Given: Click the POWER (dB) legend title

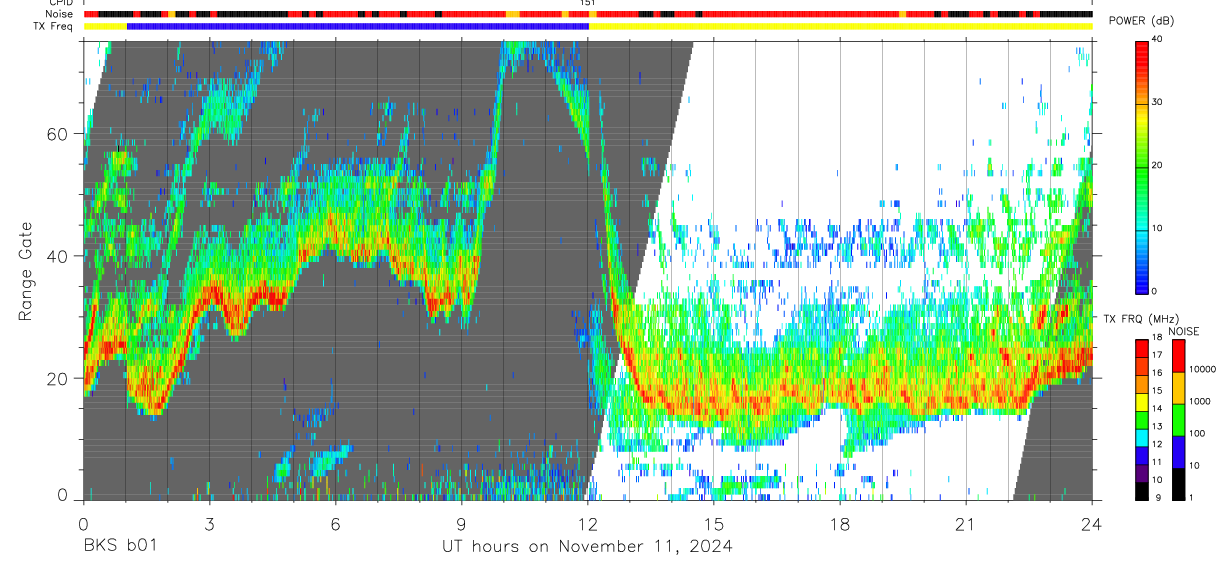Looking at the screenshot, I should click(1141, 21).
